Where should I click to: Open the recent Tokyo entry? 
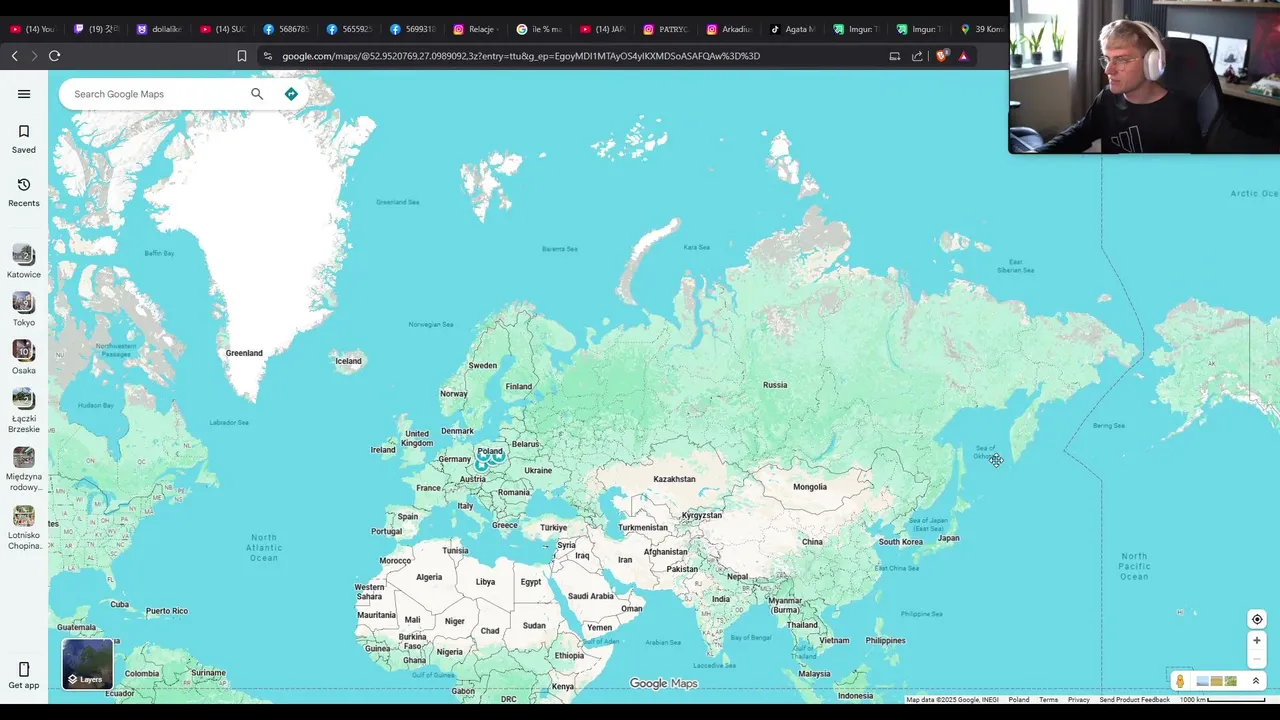click(x=24, y=310)
